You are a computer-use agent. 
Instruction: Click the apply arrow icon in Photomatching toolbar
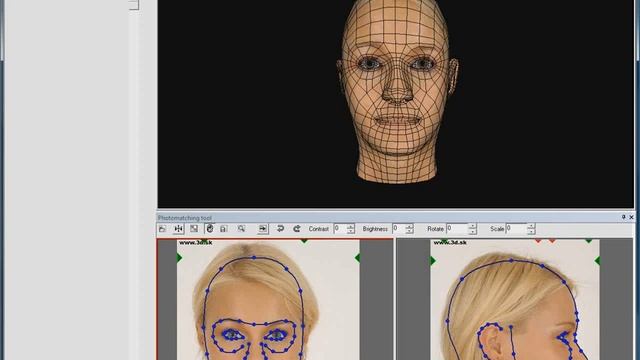click(x=263, y=229)
